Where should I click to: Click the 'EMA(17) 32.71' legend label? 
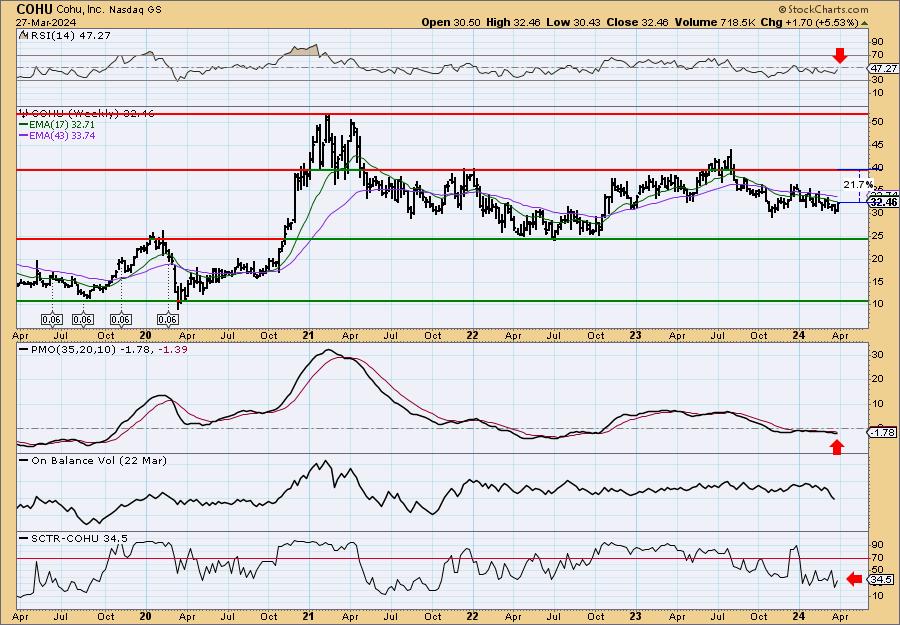click(x=63, y=125)
